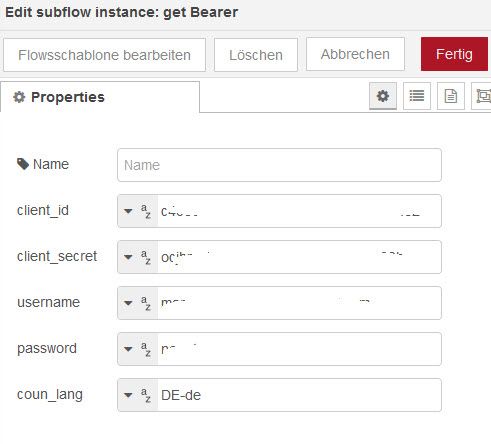Click the Abbrechen button
This screenshot has height=444, width=491.
pos(355,54)
